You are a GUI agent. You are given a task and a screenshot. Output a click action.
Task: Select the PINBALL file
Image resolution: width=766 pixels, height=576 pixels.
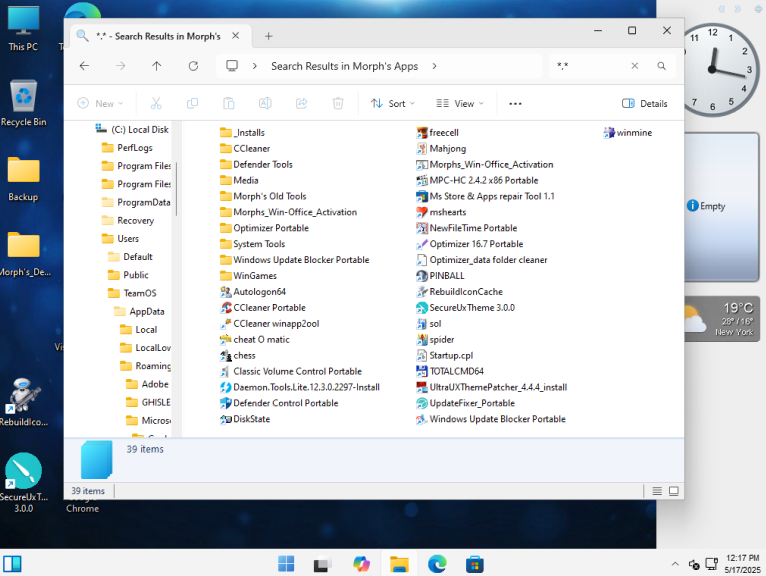[x=440, y=276]
